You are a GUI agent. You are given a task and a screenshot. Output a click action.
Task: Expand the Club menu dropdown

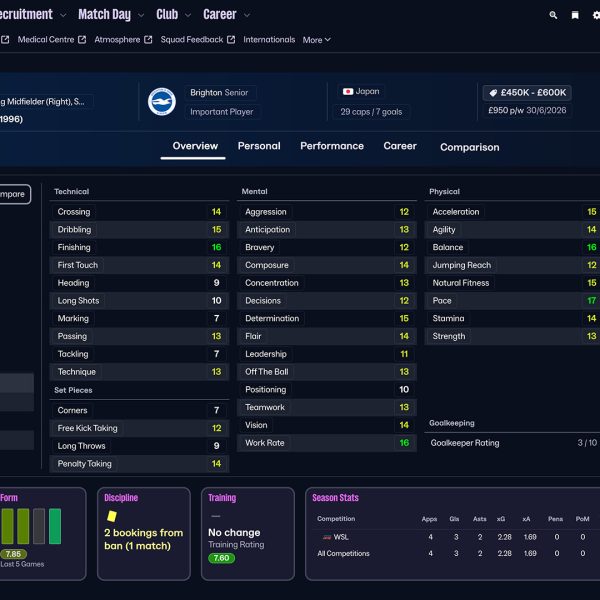pos(187,15)
